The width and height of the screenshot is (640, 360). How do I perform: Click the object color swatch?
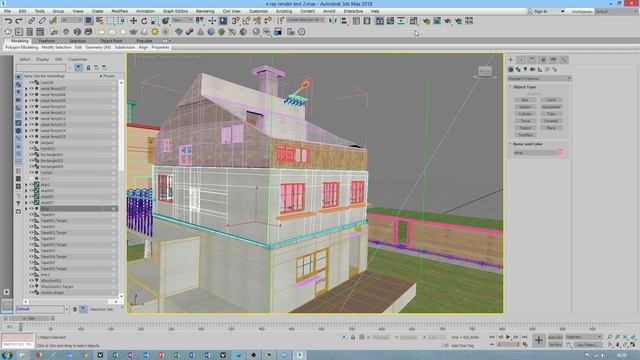click(x=561, y=153)
